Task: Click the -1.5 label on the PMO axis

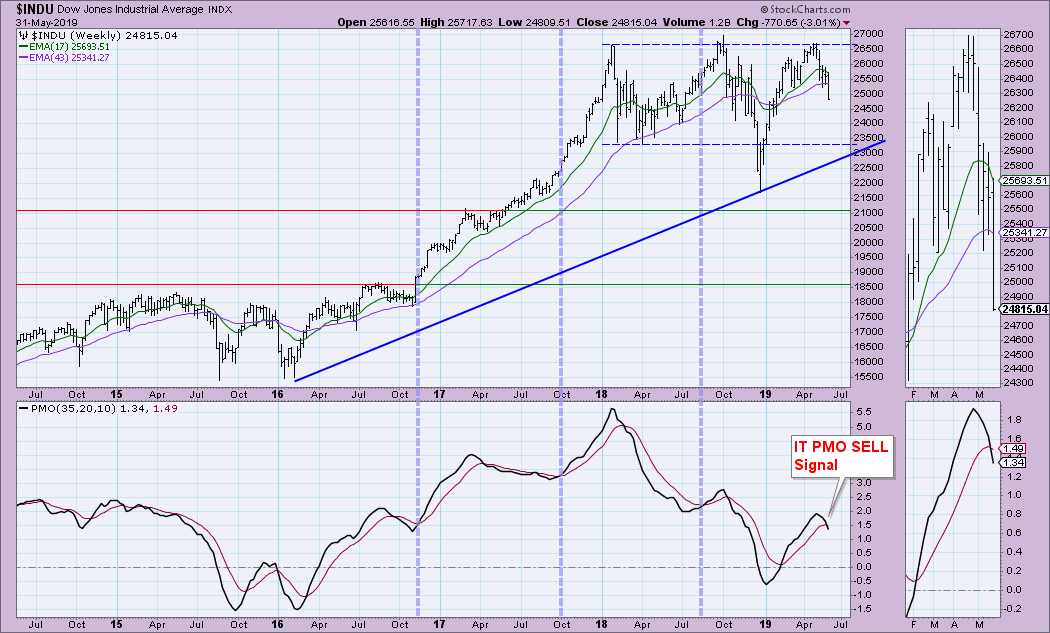Action: click(862, 609)
